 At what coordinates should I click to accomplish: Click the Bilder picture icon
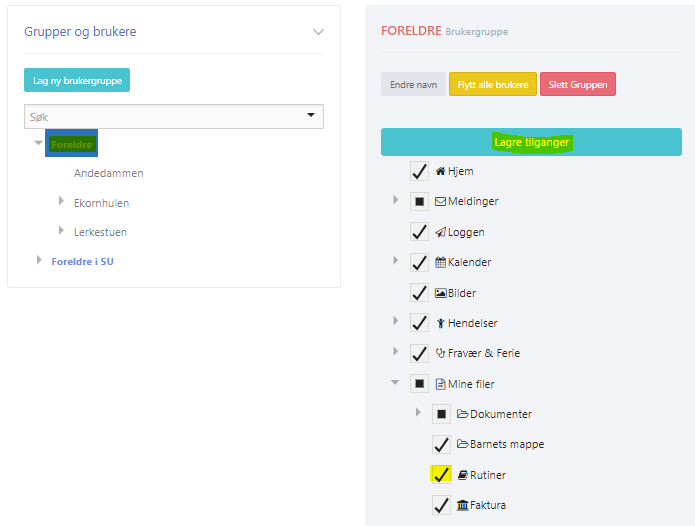440,293
